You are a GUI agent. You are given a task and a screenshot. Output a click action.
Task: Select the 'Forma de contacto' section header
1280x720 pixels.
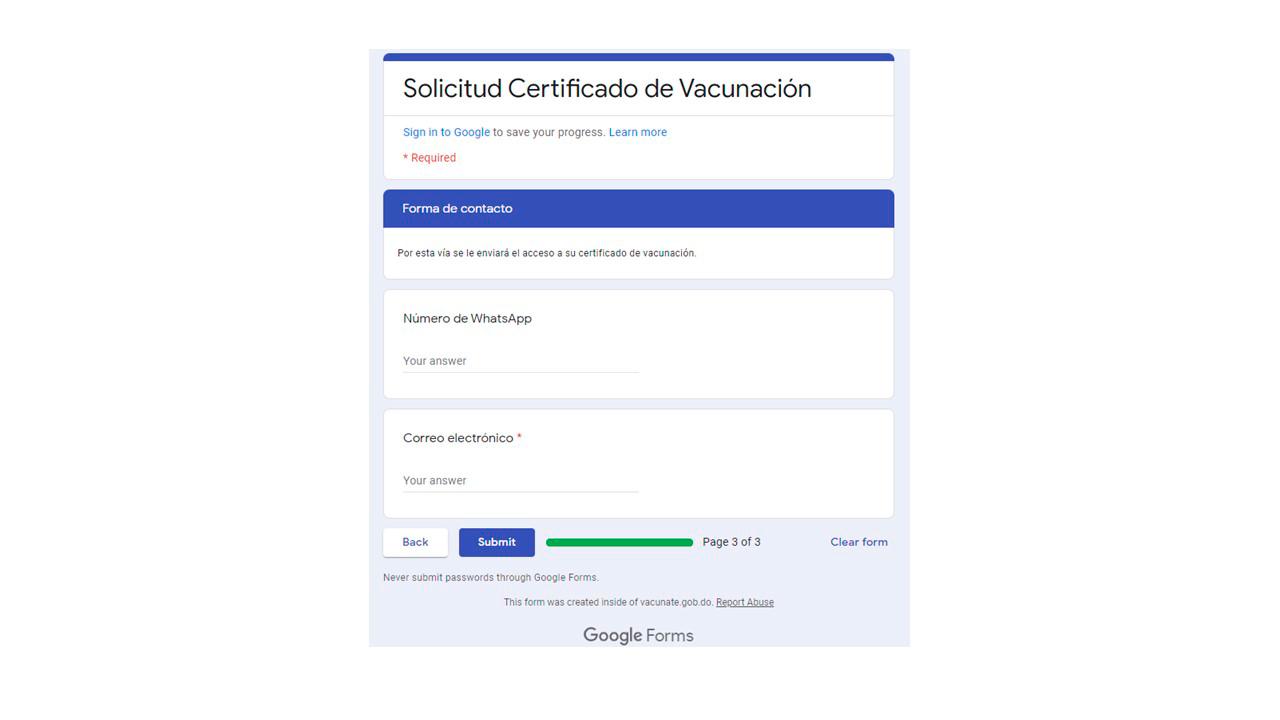coord(457,208)
